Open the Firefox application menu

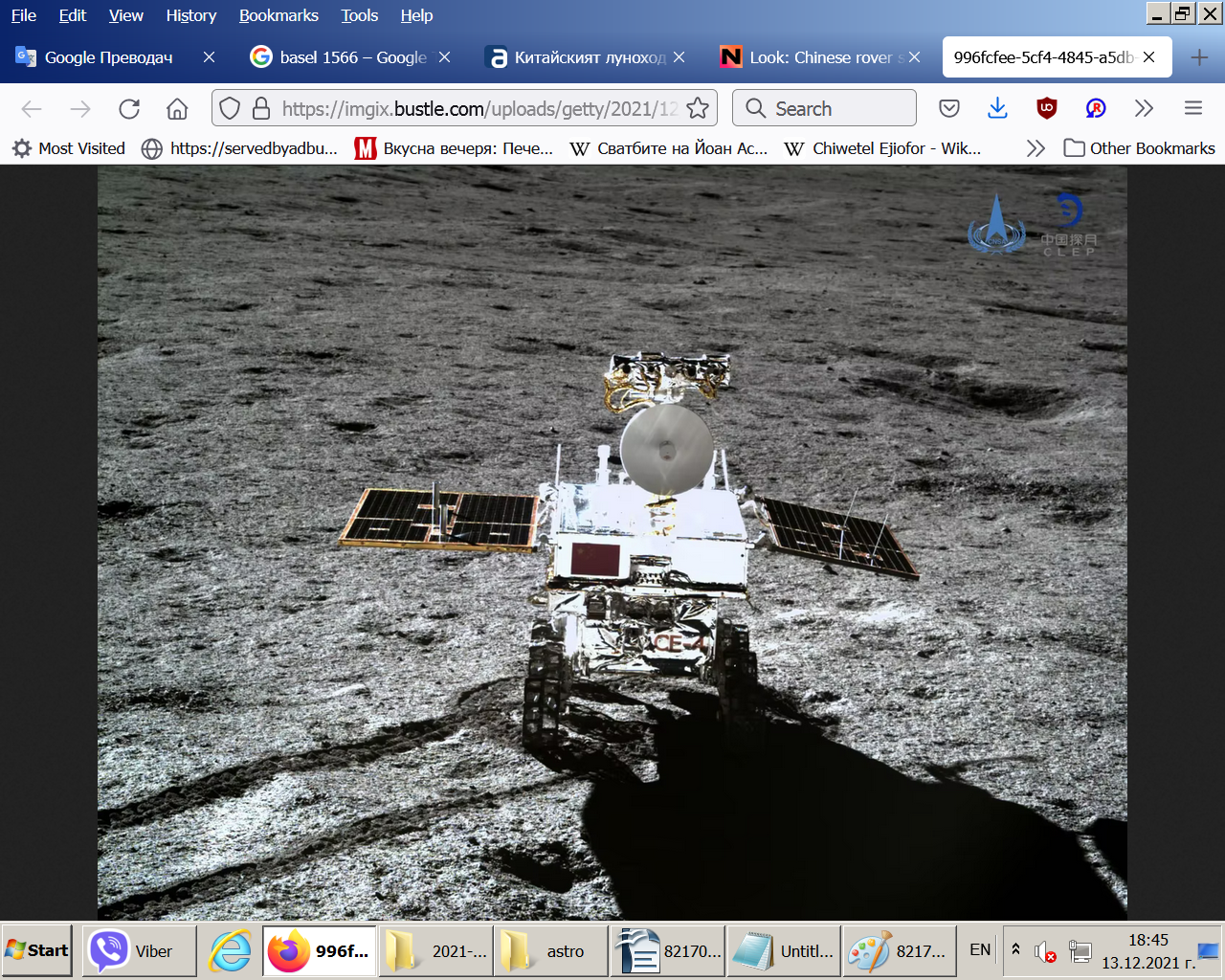pos(1192,109)
